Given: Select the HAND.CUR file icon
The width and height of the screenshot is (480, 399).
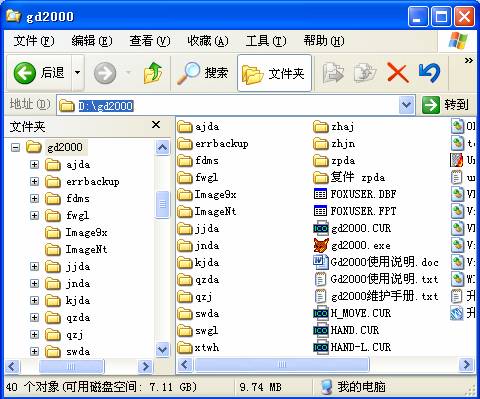Looking at the screenshot, I should click(321, 330).
